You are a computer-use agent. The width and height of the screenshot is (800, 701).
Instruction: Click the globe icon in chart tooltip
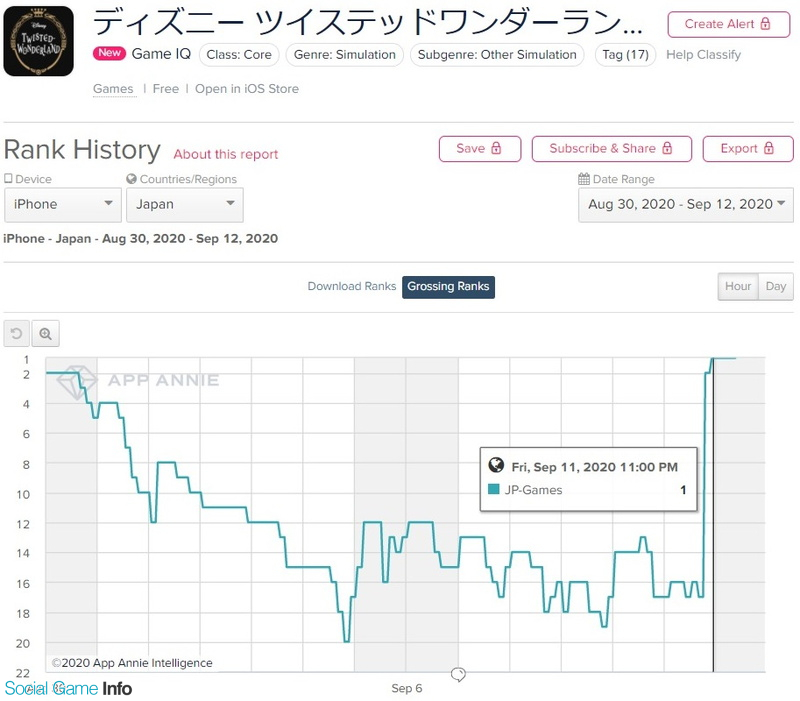click(x=495, y=466)
